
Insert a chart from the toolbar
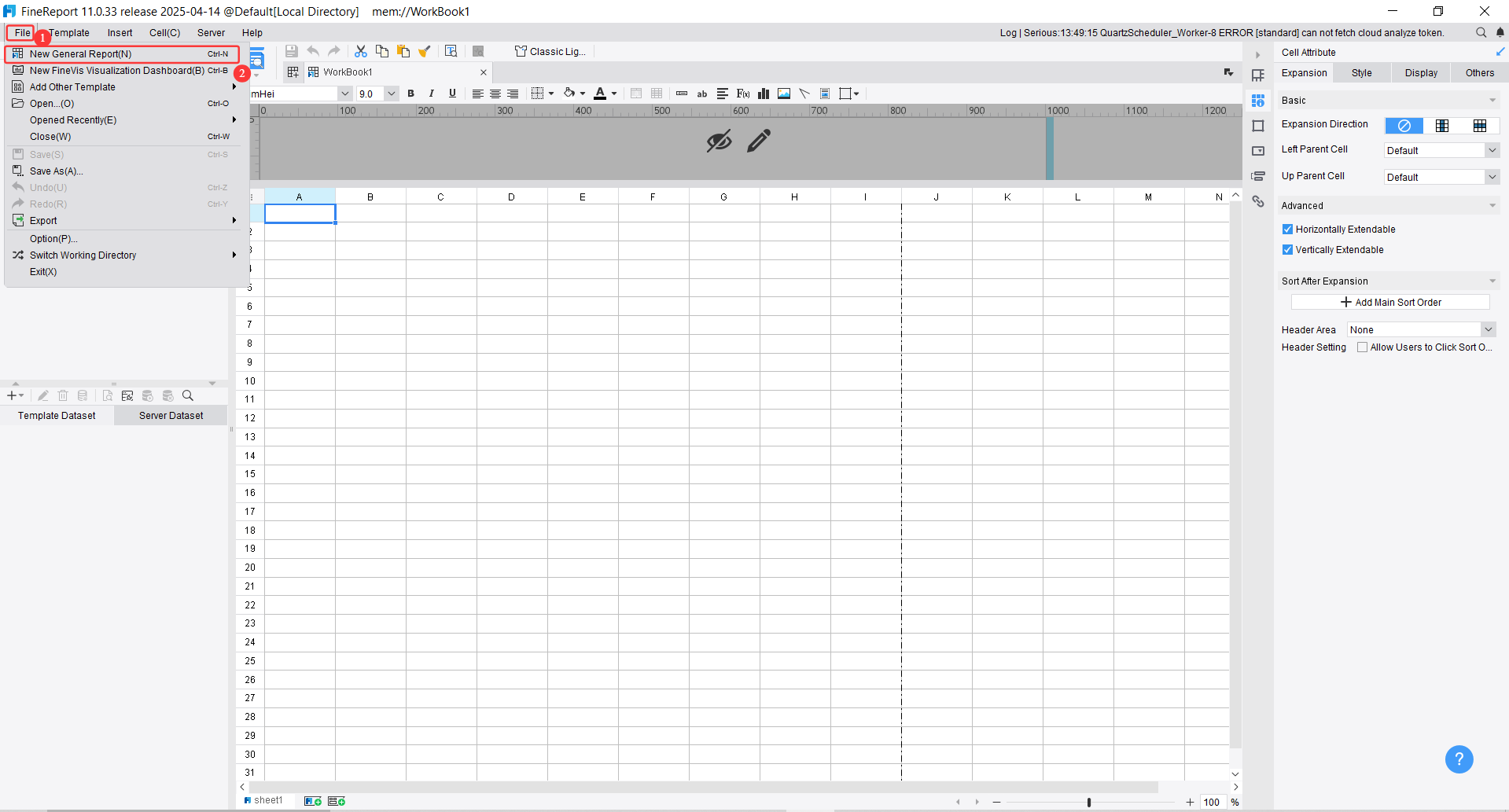763,94
